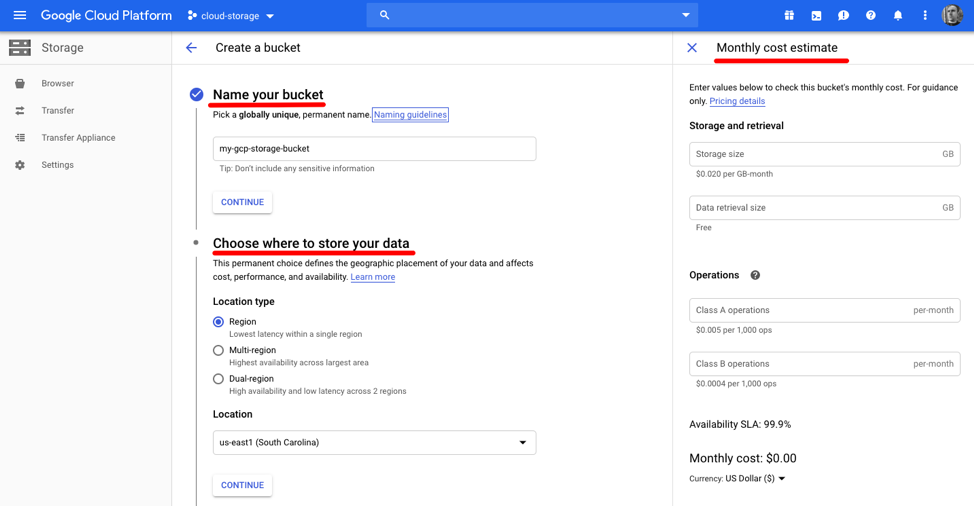Click the Storage size input field
974x506 pixels.
click(814, 154)
